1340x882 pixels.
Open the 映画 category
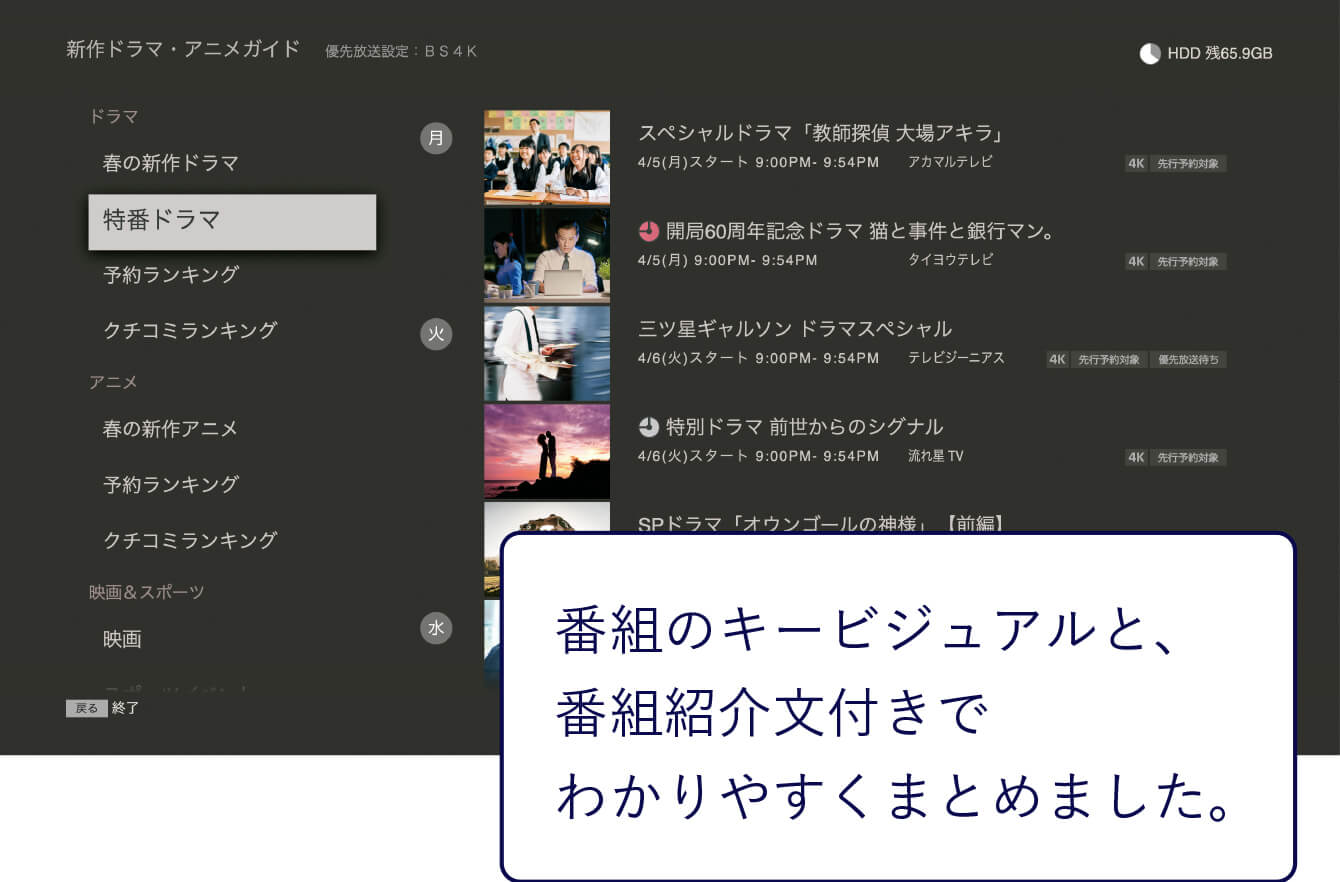pyautogui.click(x=122, y=639)
